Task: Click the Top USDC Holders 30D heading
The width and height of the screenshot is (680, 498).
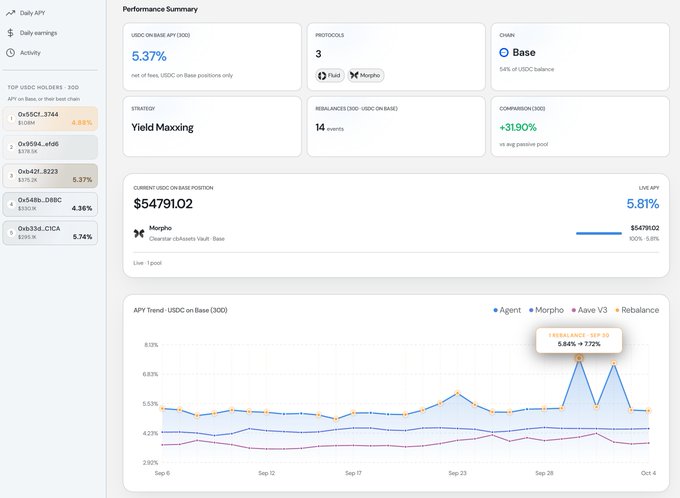Action: [43, 87]
